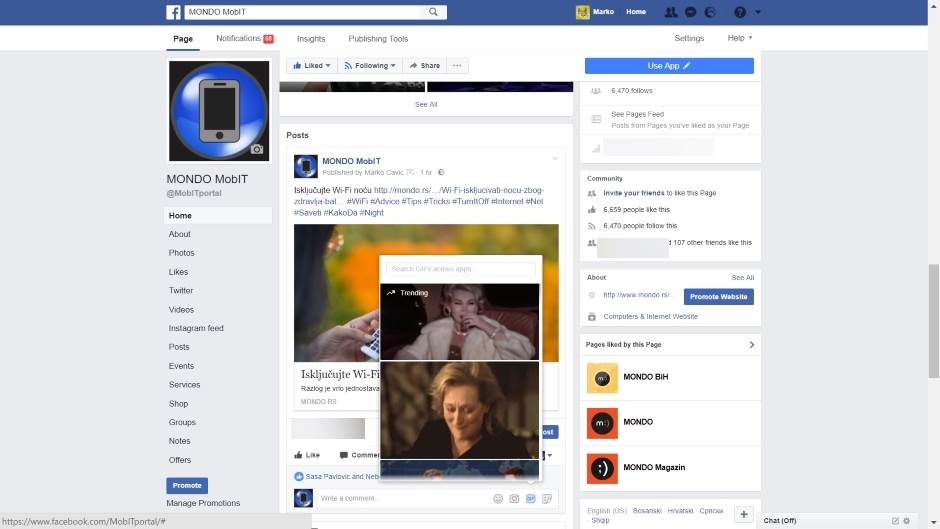
Task: Click the Share button
Action: (x=424, y=65)
